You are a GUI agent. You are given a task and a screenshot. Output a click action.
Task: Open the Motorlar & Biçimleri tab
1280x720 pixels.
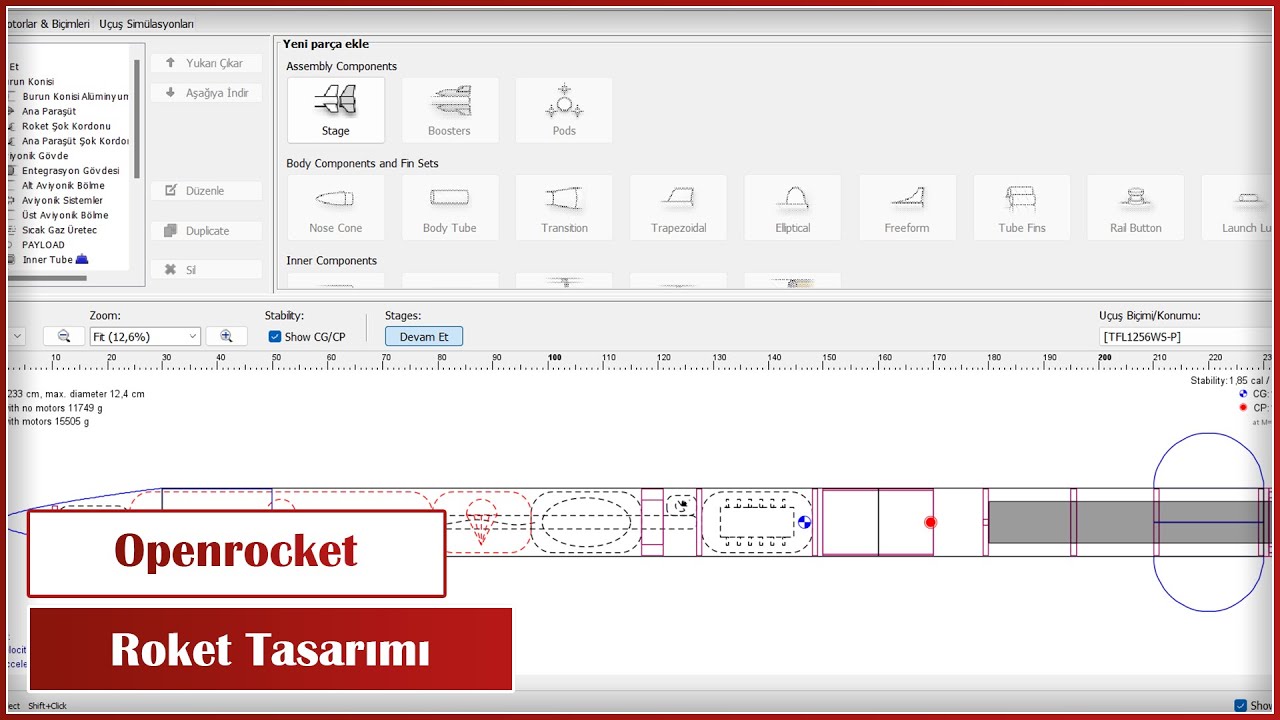click(48, 24)
